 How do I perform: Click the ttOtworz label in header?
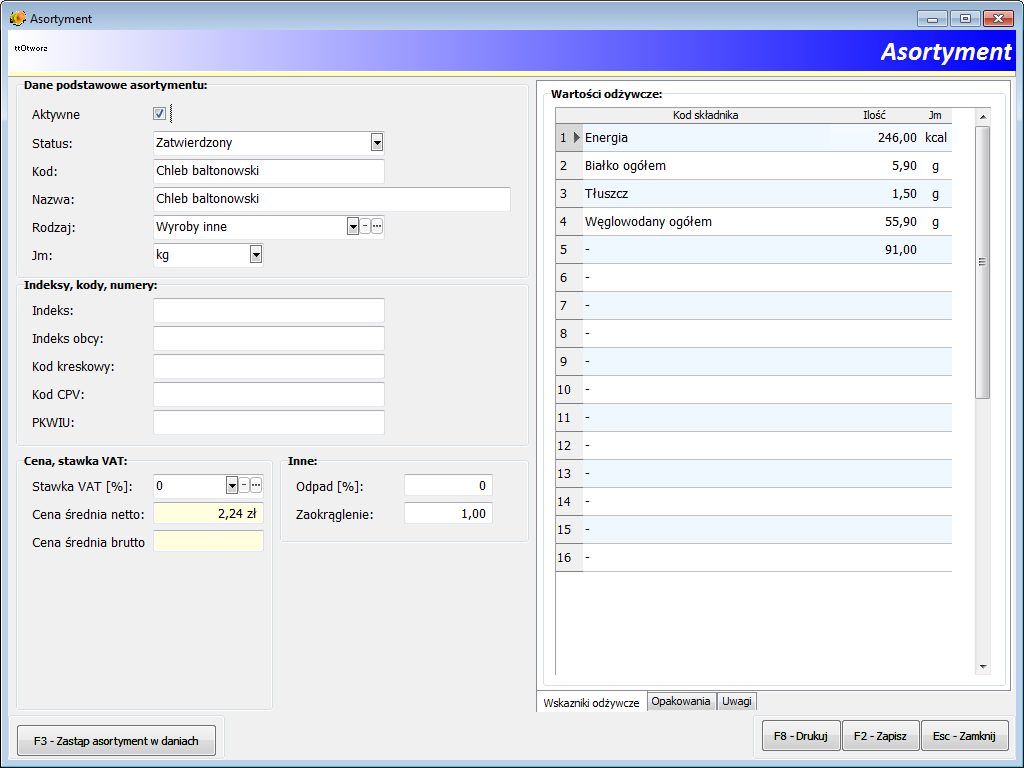pyautogui.click(x=31, y=48)
